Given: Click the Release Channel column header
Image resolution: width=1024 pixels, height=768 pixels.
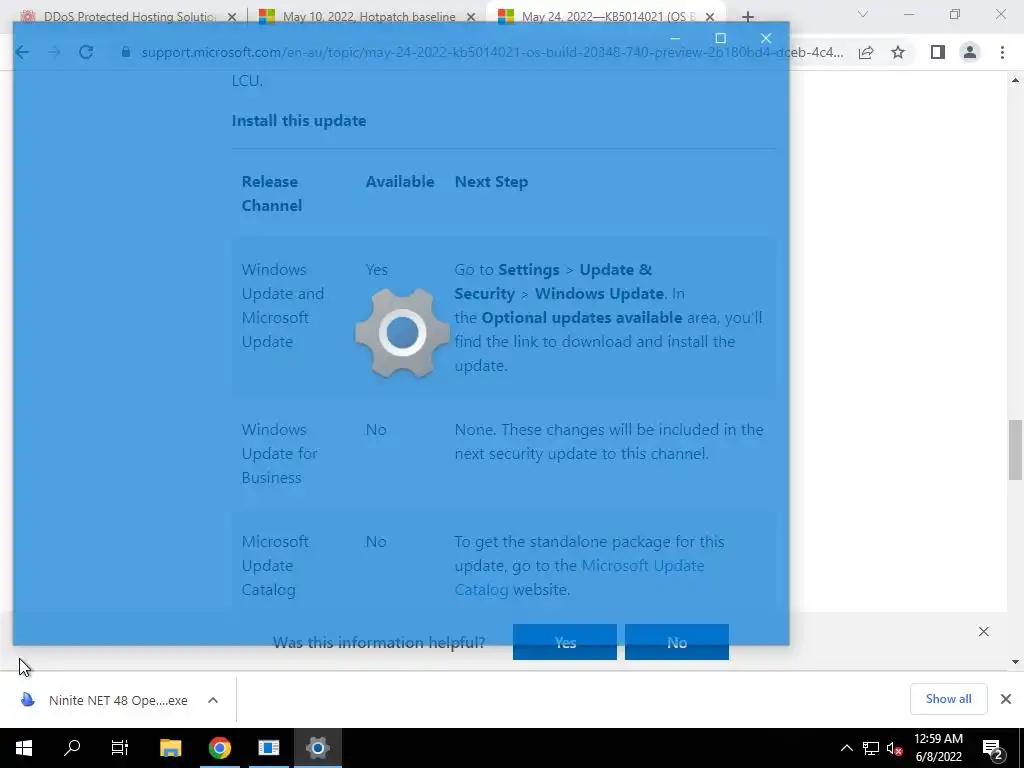Looking at the screenshot, I should (272, 193).
